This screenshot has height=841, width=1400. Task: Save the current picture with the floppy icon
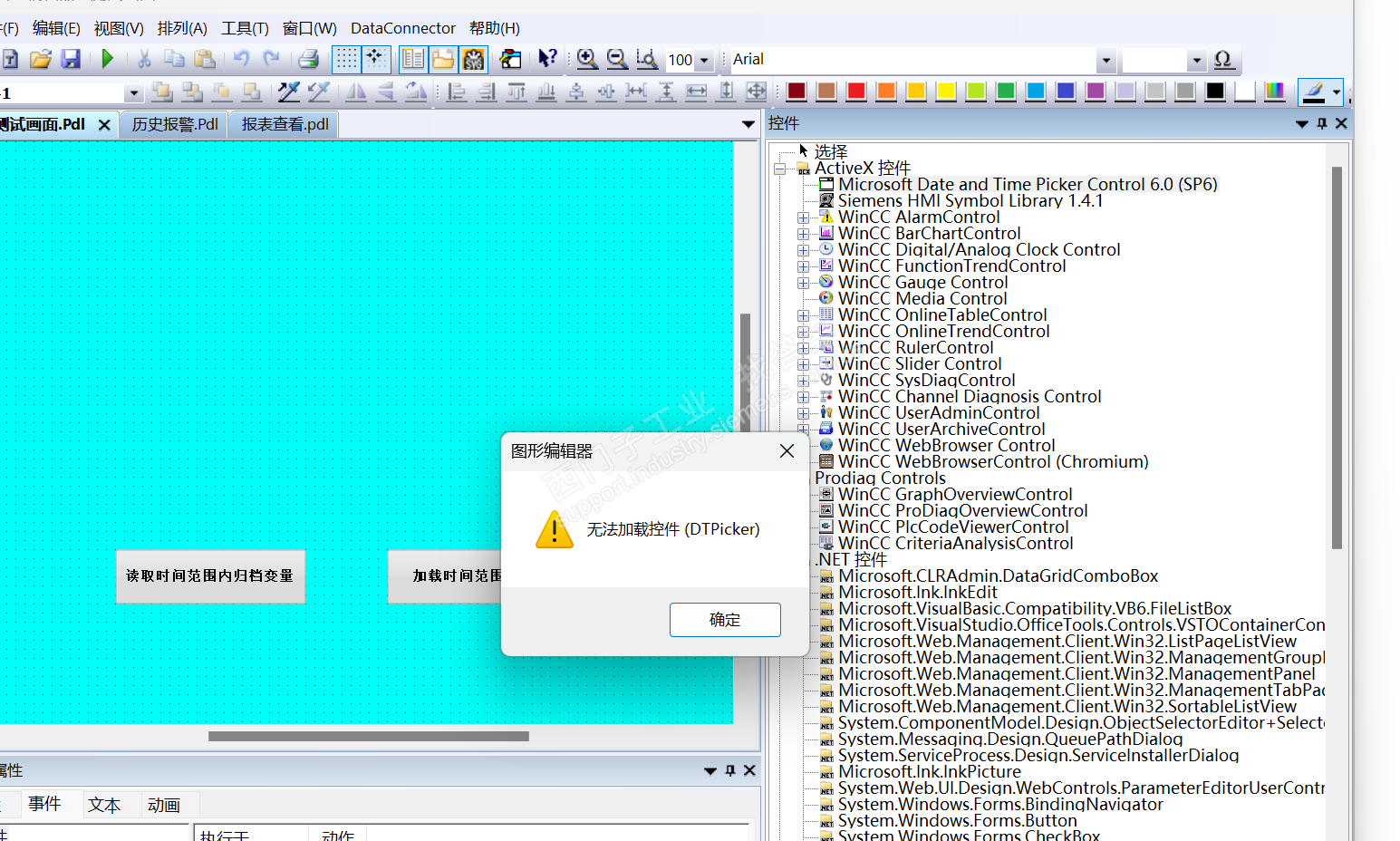pyautogui.click(x=71, y=60)
